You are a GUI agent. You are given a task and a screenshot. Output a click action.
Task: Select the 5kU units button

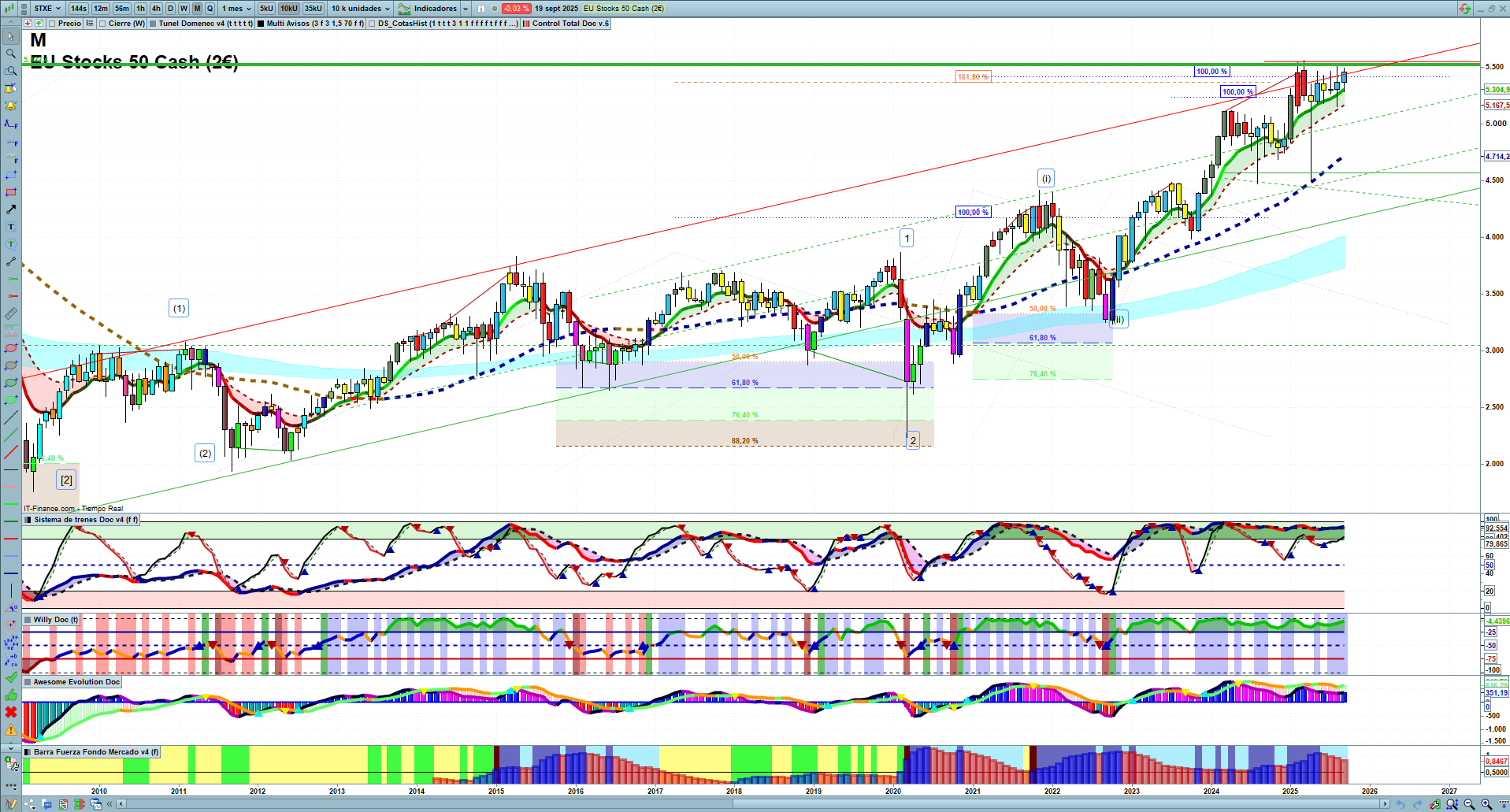[x=266, y=9]
